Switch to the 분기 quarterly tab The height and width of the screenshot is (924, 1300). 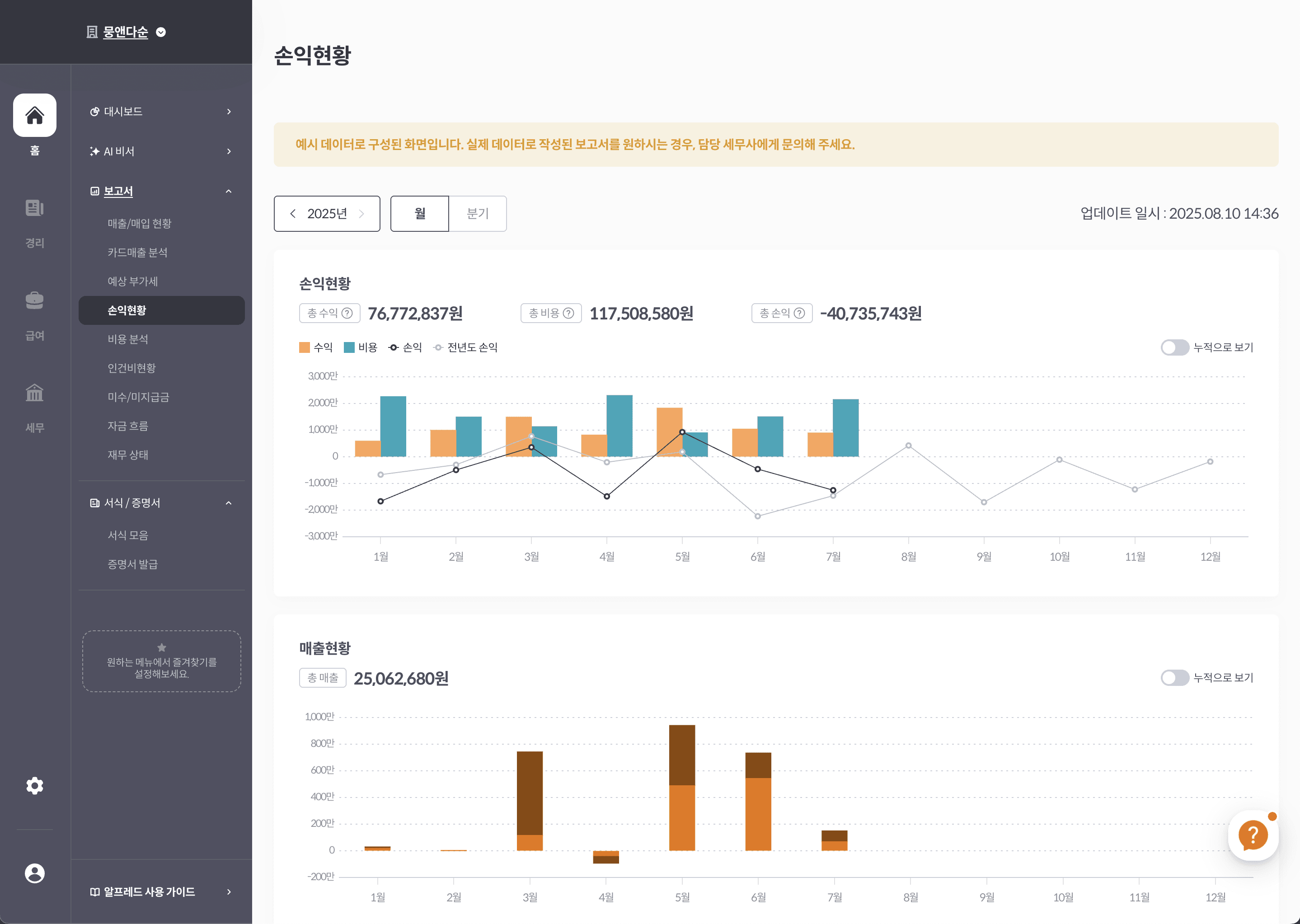tap(477, 213)
